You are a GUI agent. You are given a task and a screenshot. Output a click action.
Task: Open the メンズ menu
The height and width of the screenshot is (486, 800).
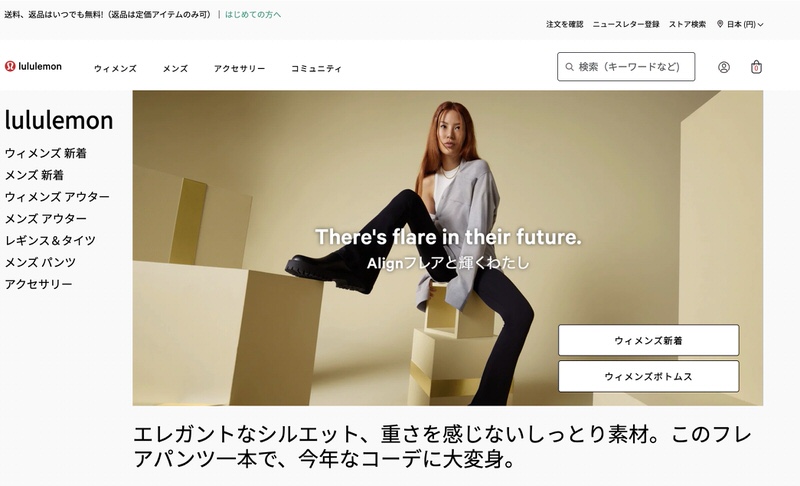(x=176, y=68)
